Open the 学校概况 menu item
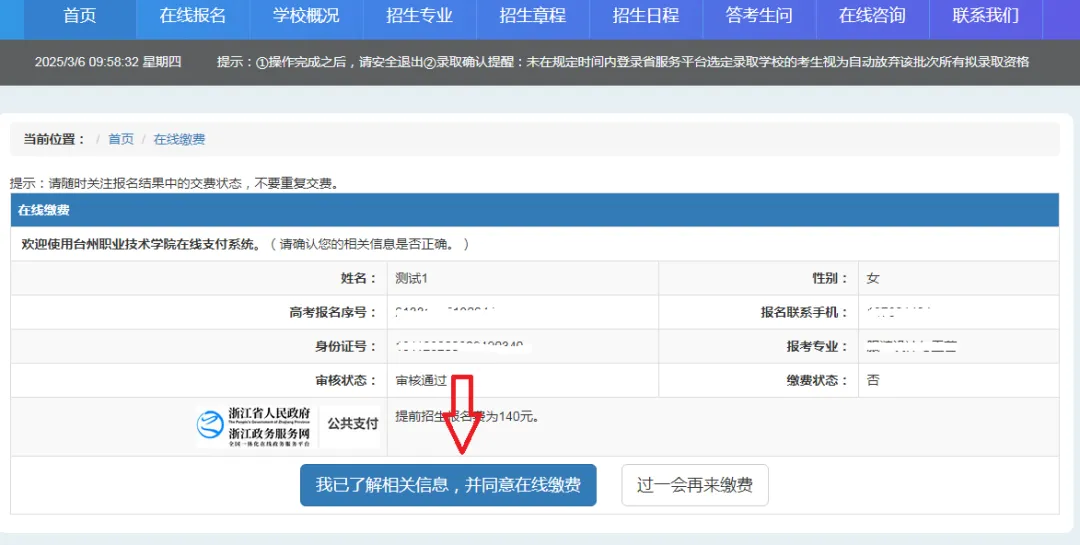 306,16
